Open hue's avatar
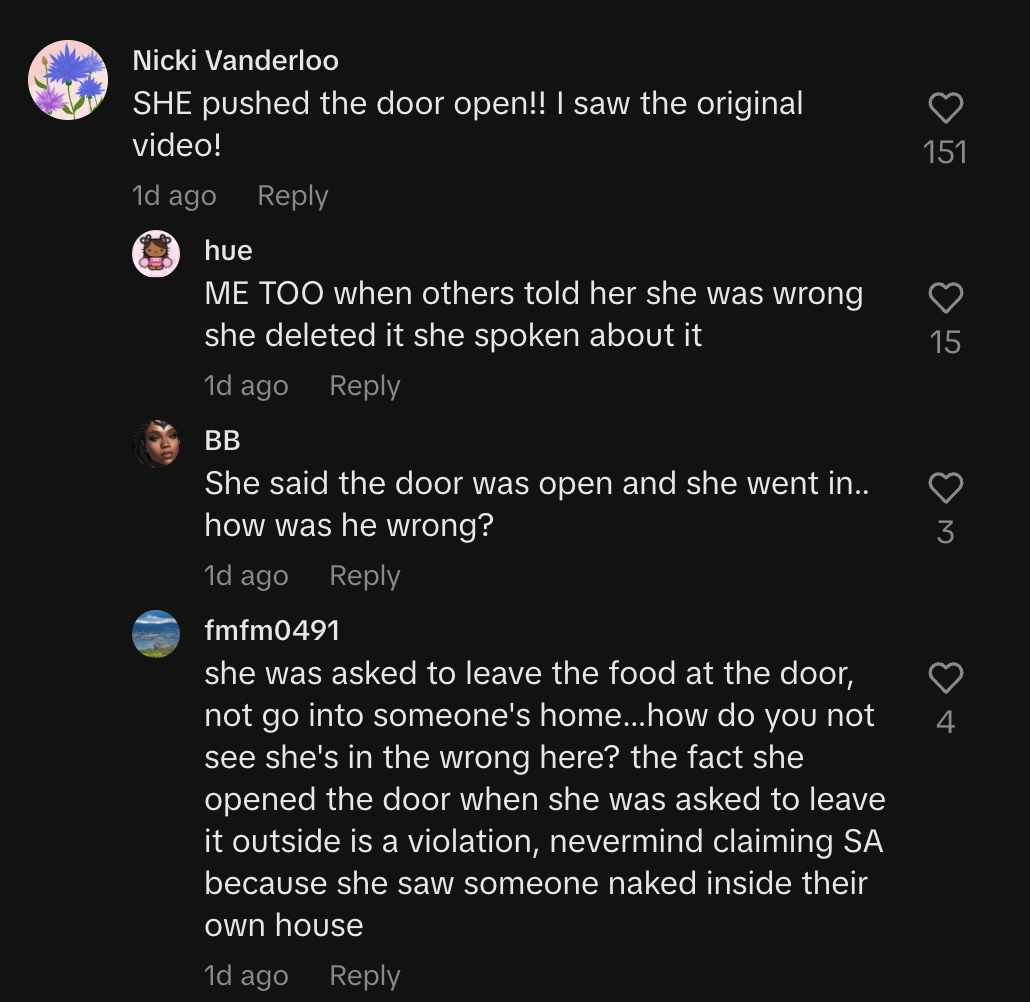Screen dimensions: 1030x1002 click(156, 253)
